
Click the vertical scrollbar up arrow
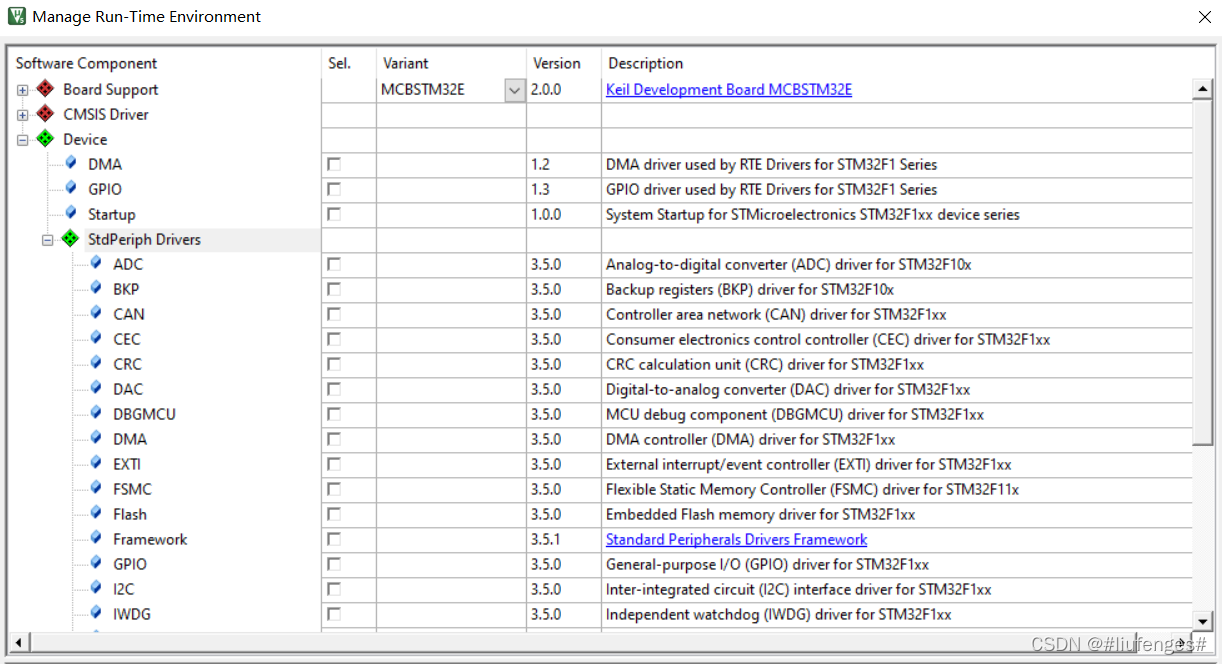[x=1203, y=90]
